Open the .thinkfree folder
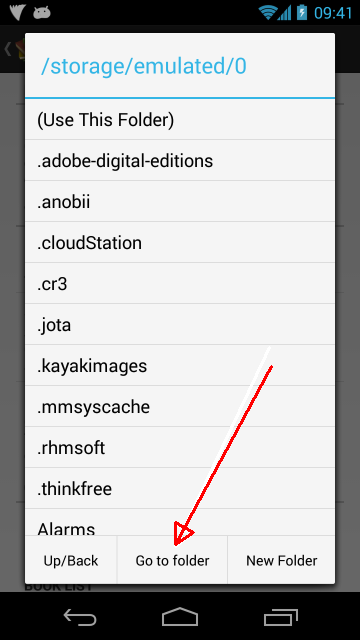360x640 pixels. point(180,489)
